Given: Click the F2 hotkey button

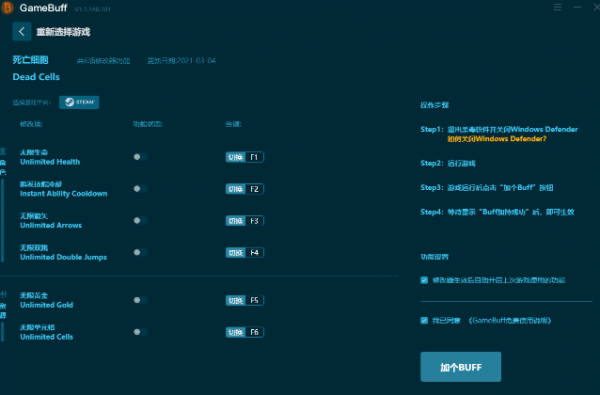Looking at the screenshot, I should point(245,189).
